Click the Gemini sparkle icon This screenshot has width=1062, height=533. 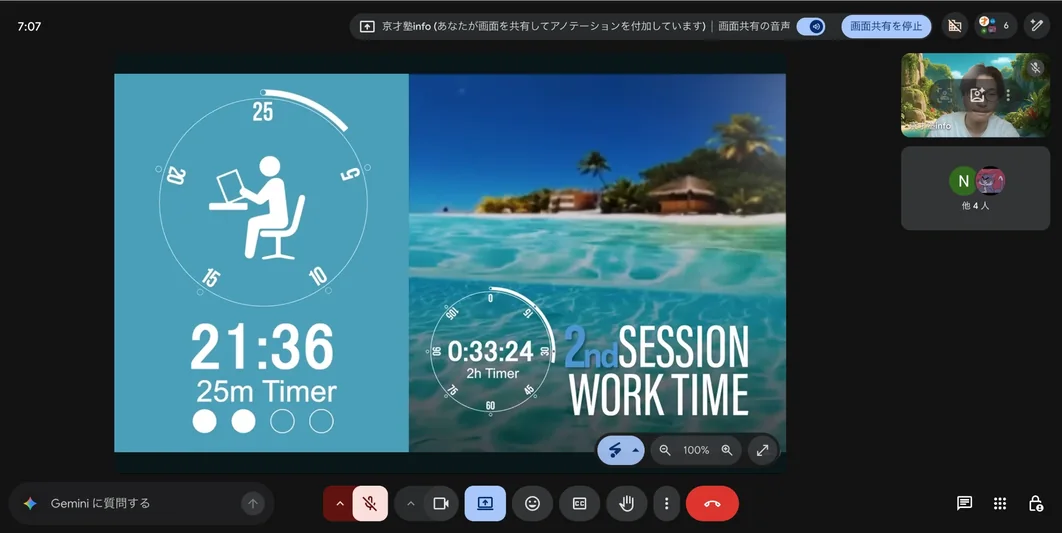tap(30, 503)
